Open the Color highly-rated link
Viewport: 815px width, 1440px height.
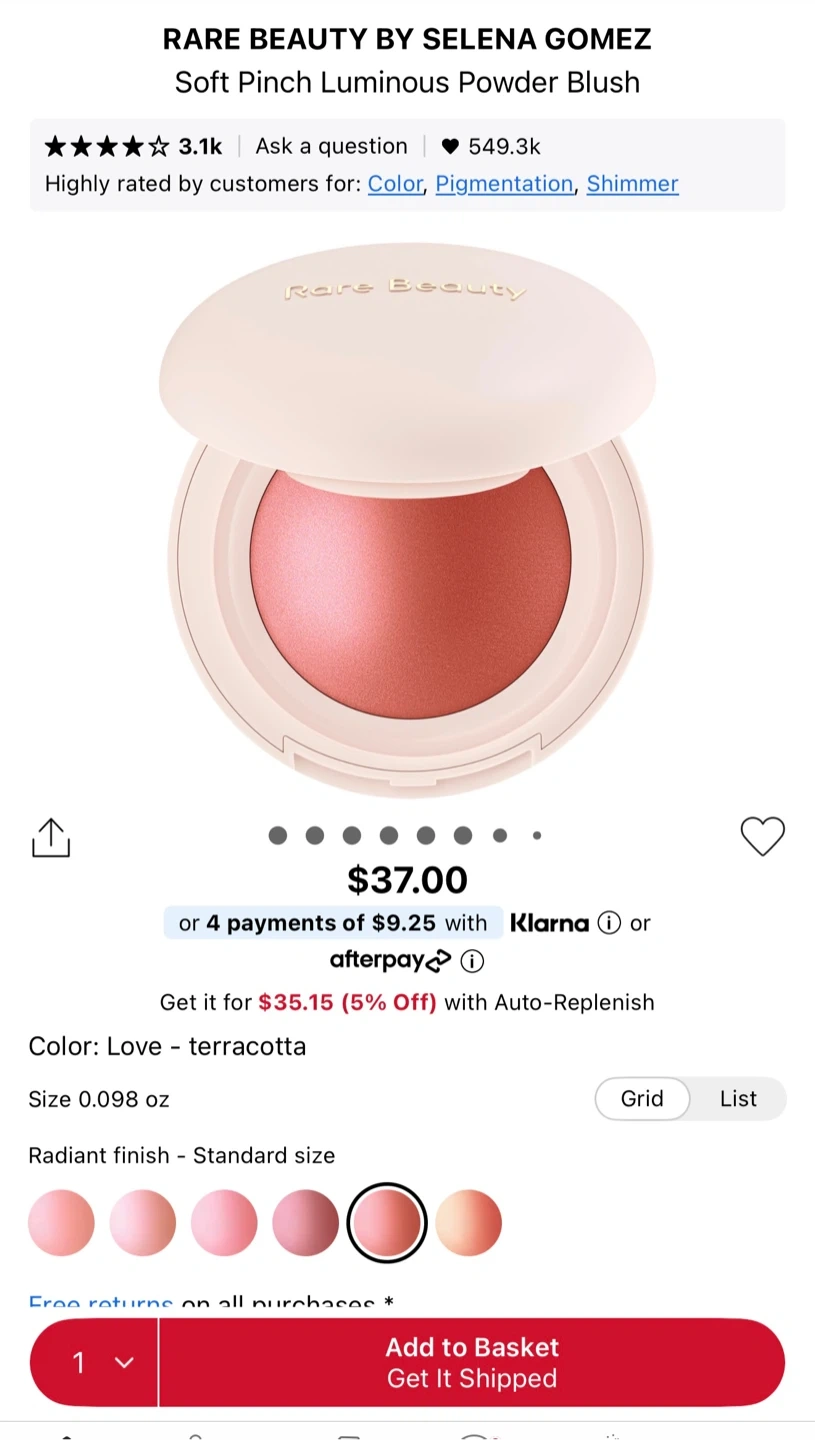point(395,184)
